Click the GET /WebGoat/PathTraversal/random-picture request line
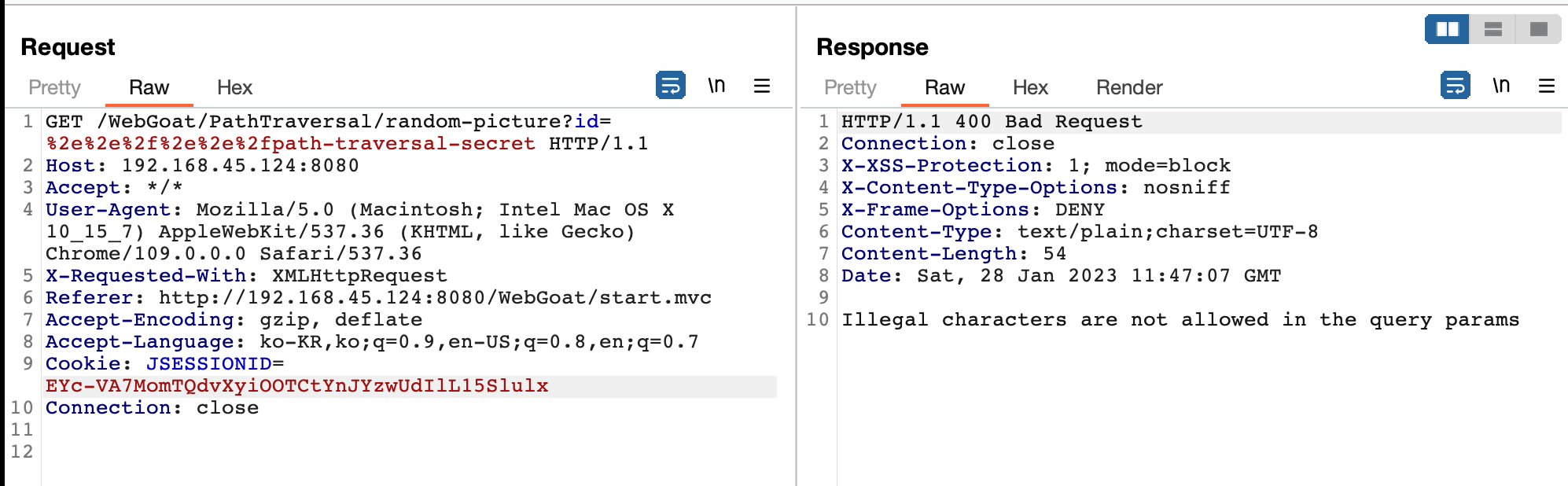Screen dimensions: 1568x486 click(329, 122)
